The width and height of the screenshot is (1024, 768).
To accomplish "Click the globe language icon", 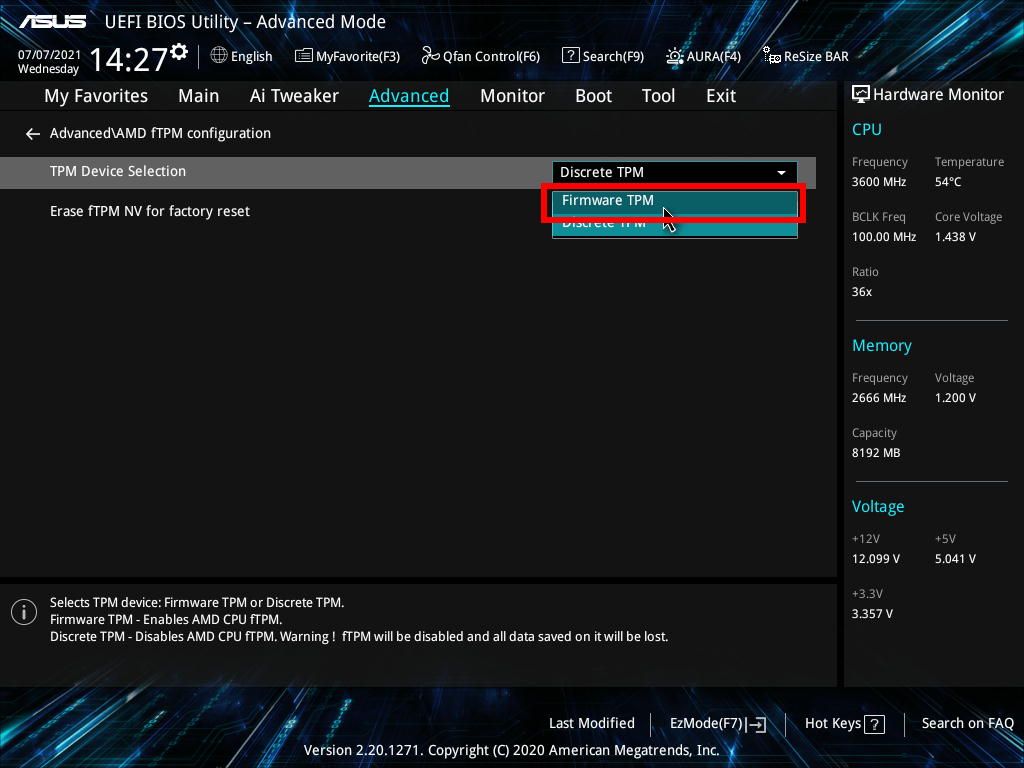I will 219,56.
